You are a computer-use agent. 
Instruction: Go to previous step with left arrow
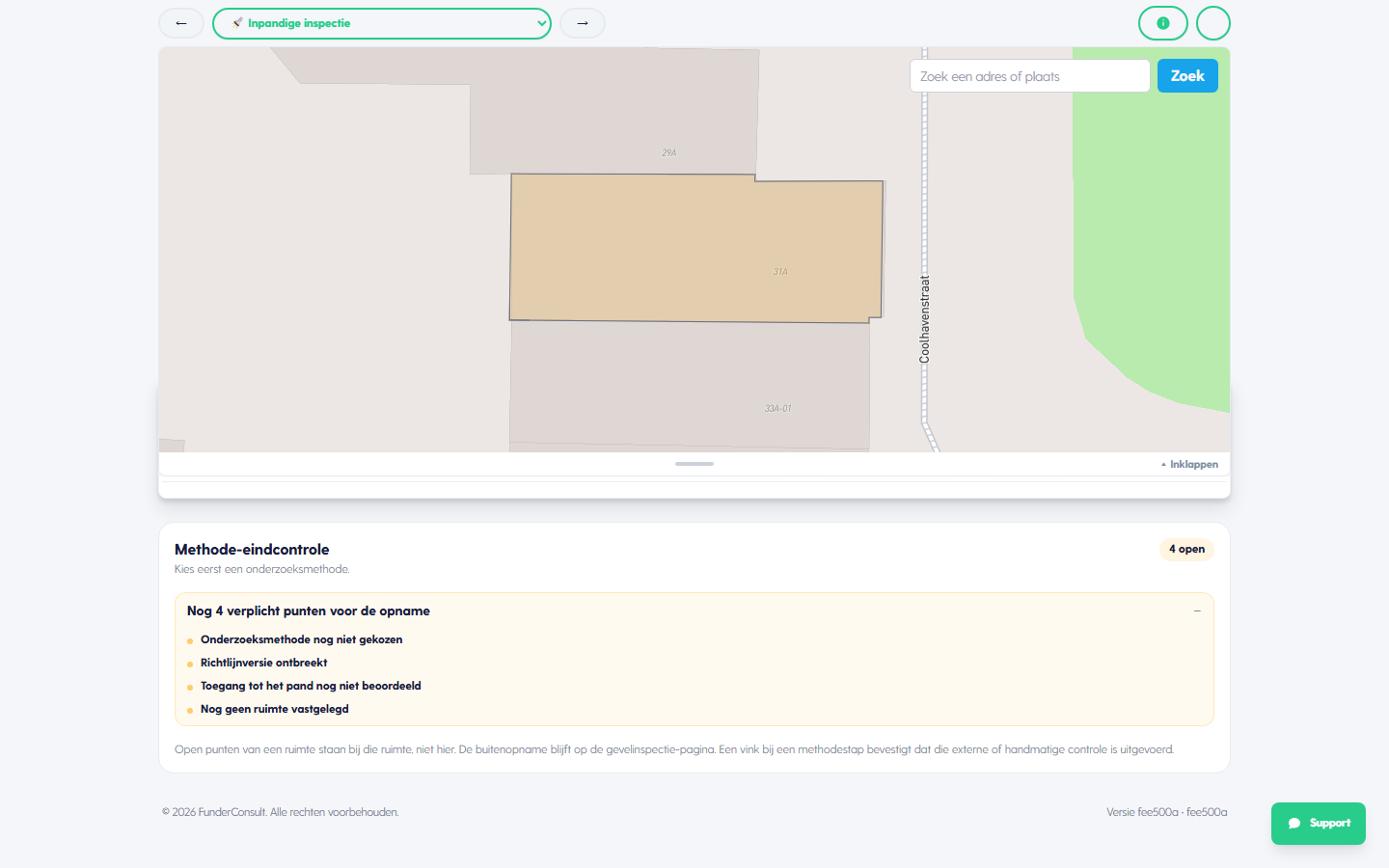181,23
